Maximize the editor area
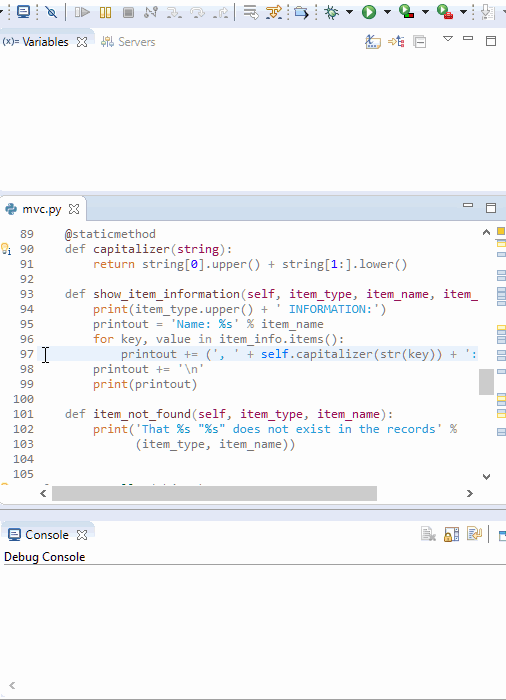Image resolution: width=506 pixels, height=700 pixels. point(491,208)
